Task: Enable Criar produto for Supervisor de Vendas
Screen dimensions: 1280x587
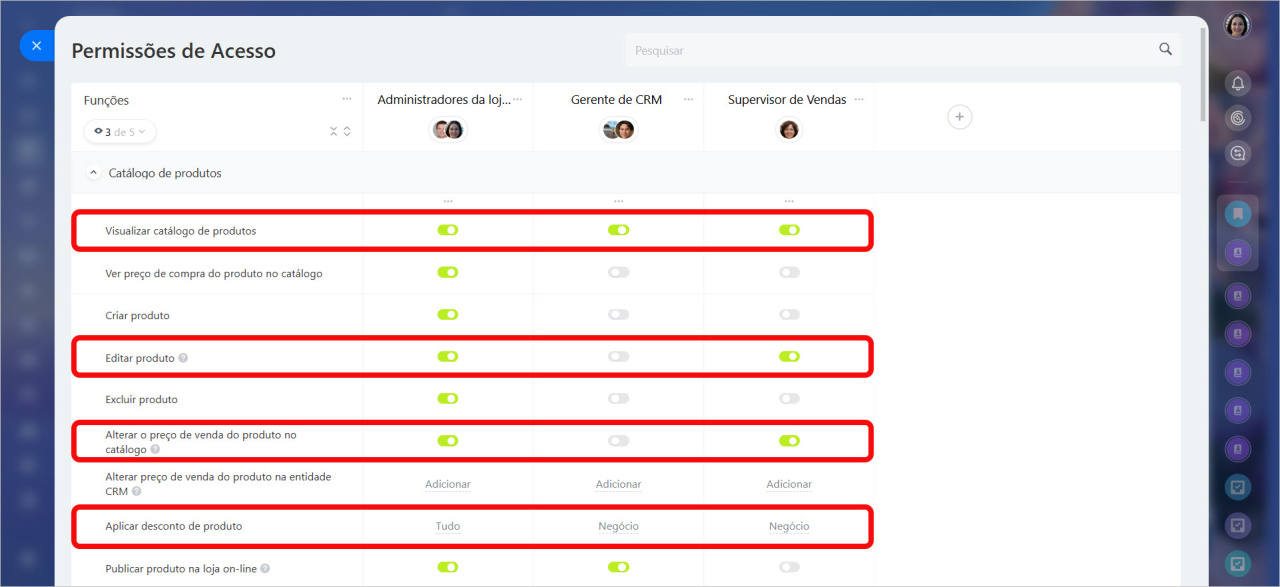Action: click(789, 314)
